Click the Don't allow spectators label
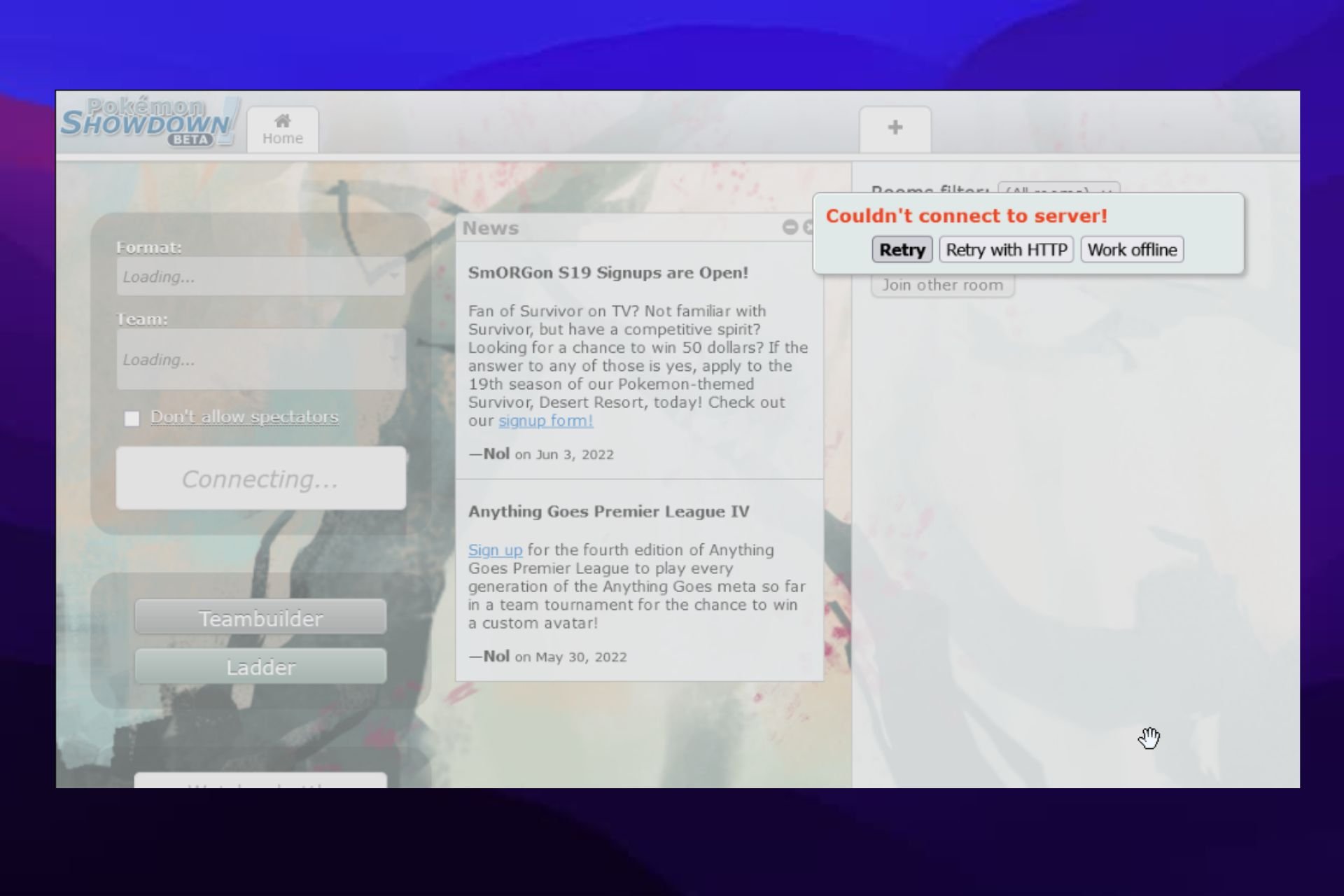1344x896 pixels. click(x=244, y=417)
